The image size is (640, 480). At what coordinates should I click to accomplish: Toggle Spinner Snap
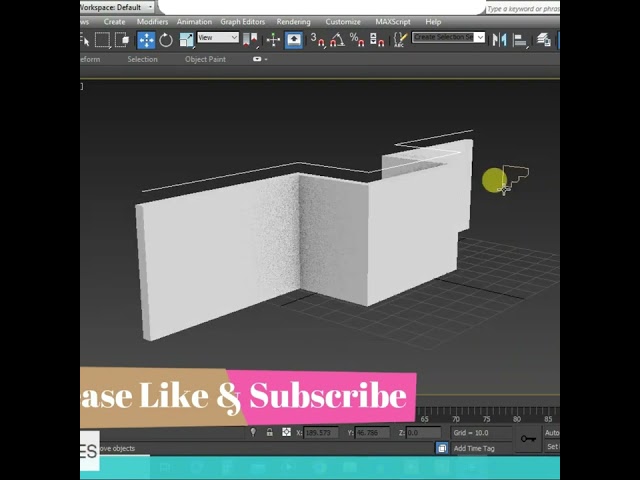[377, 40]
